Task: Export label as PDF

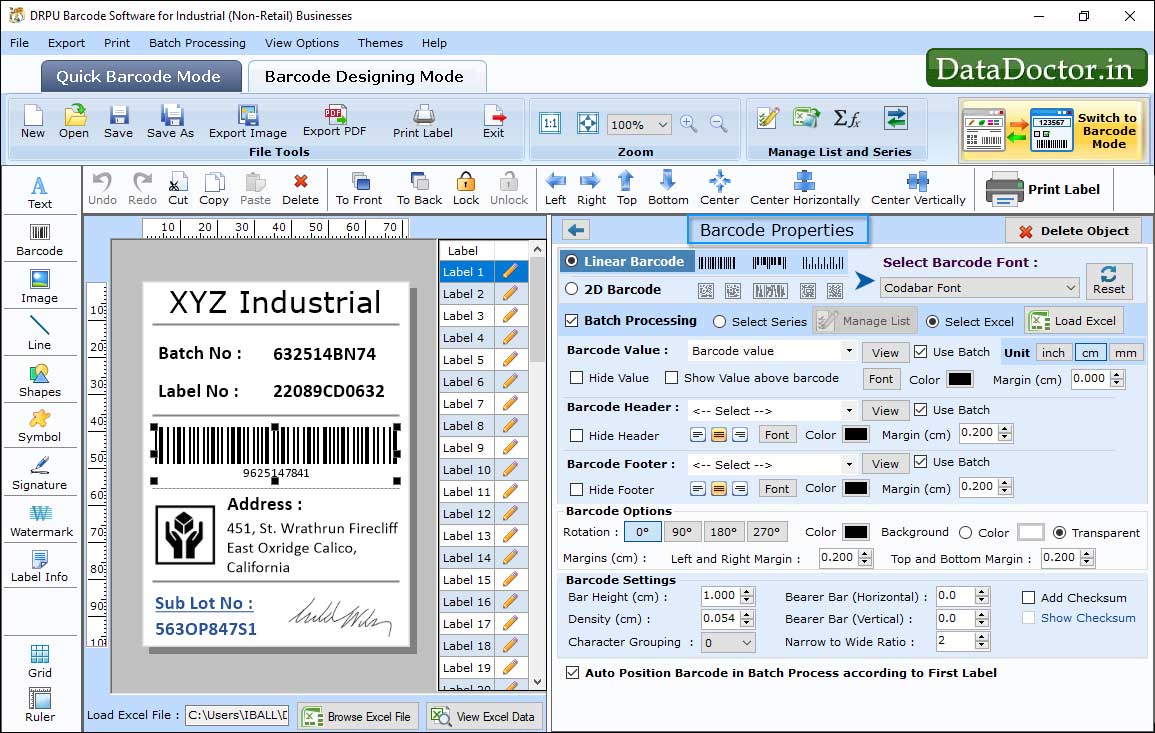Action: (334, 122)
